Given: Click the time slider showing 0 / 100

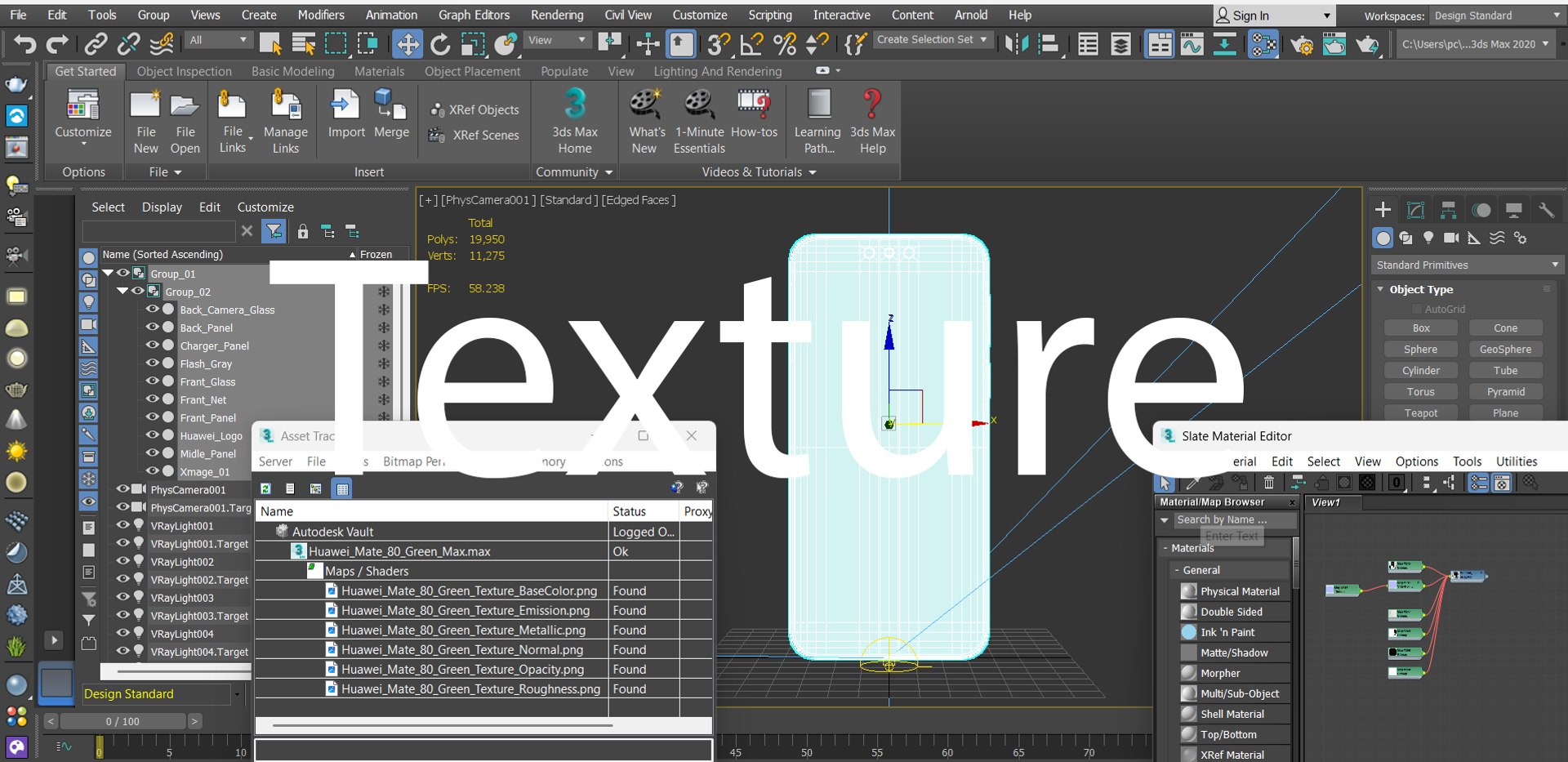Looking at the screenshot, I should [122, 721].
